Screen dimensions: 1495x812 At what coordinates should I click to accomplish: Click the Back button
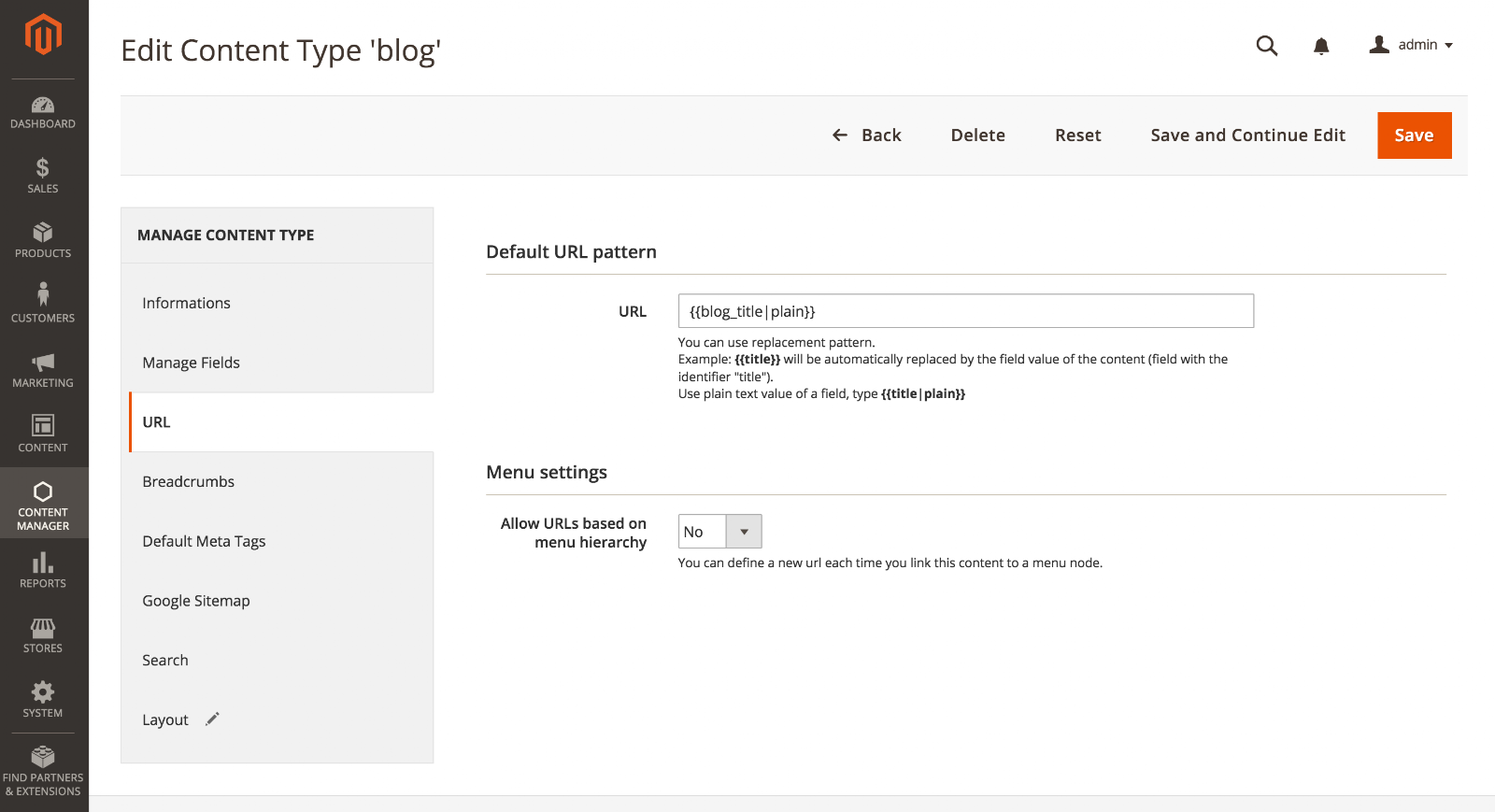(x=867, y=135)
